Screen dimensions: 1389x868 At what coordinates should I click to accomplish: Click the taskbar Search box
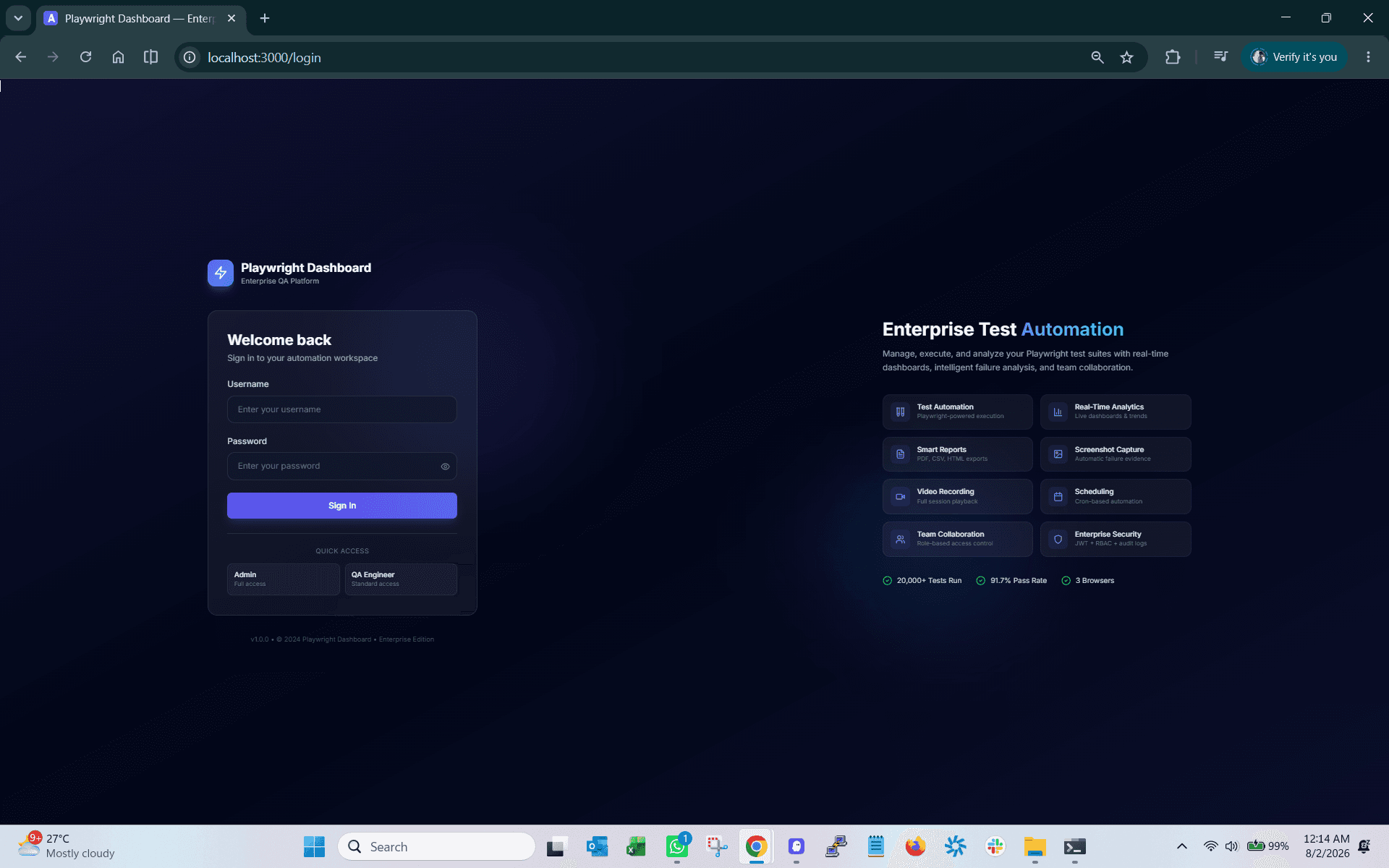436,846
